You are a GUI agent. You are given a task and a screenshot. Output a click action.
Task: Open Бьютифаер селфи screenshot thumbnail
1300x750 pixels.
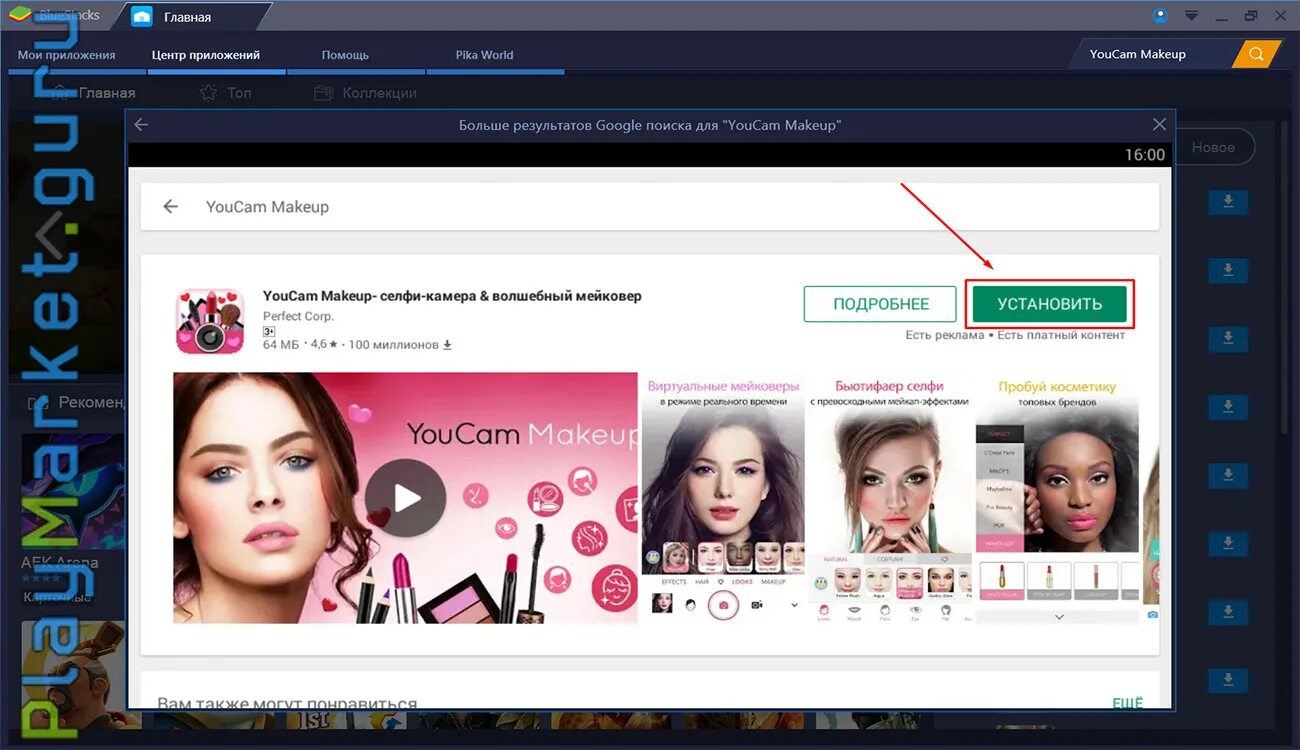[889, 499]
